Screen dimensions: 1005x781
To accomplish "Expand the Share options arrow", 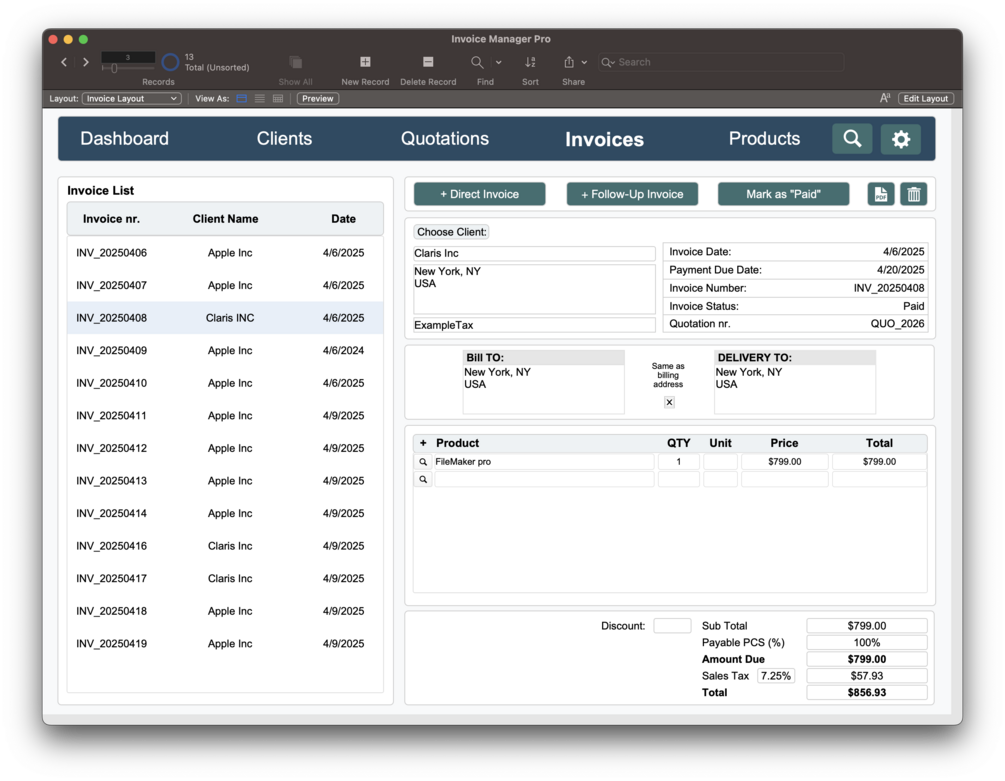I will click(x=584, y=62).
